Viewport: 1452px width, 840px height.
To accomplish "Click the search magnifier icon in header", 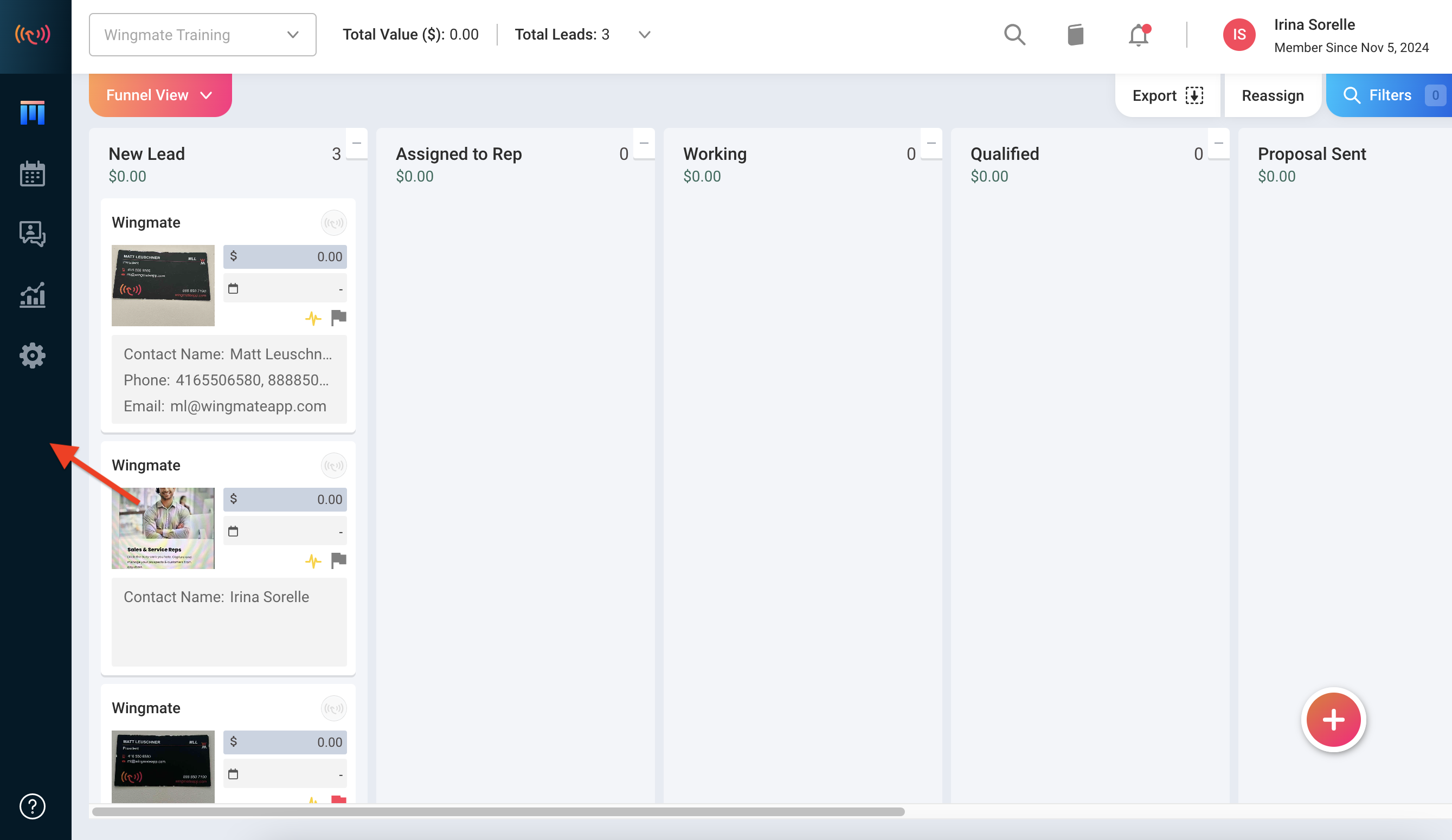I will [x=1014, y=35].
